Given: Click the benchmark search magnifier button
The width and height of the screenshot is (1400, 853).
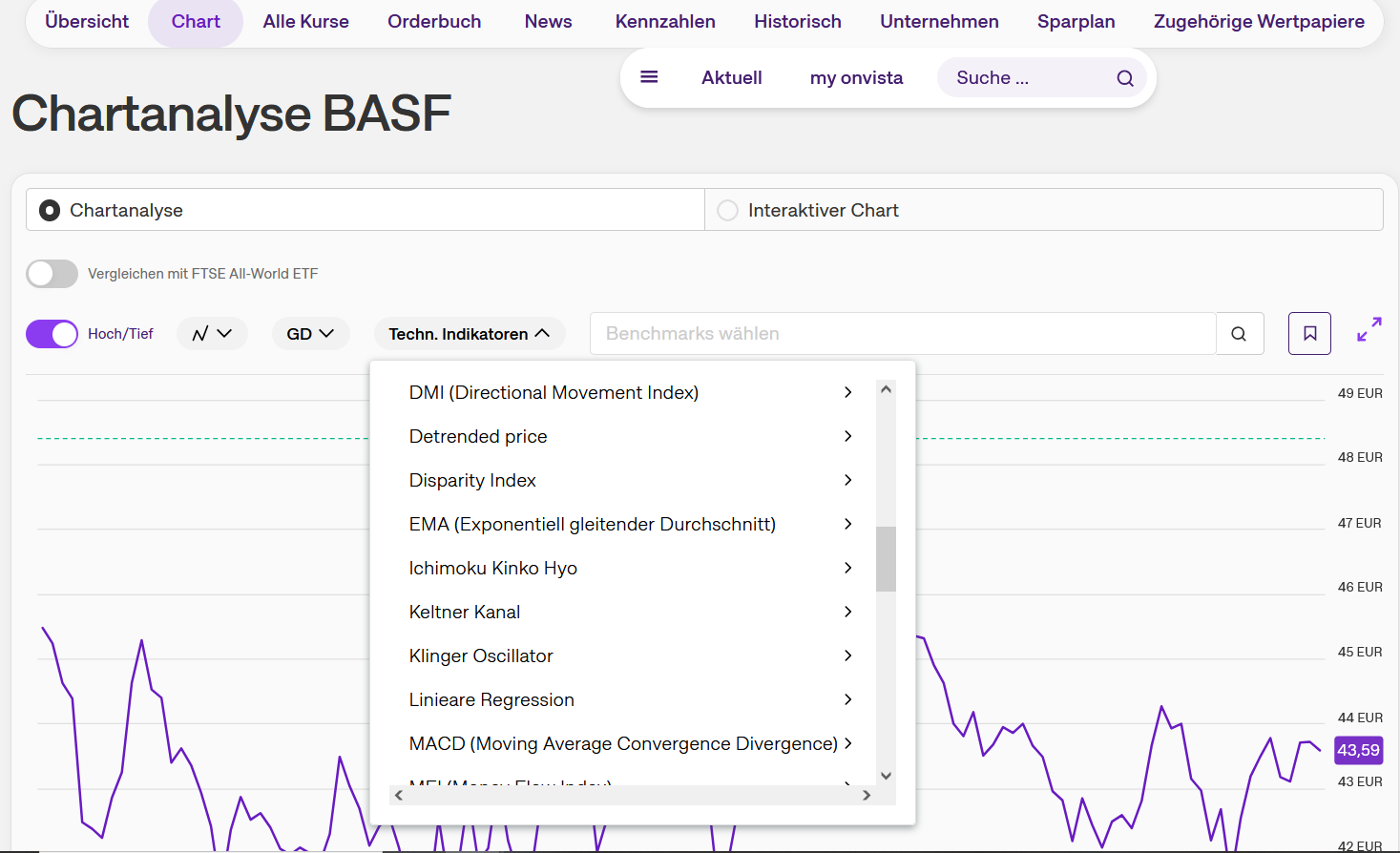Looking at the screenshot, I should [x=1239, y=334].
